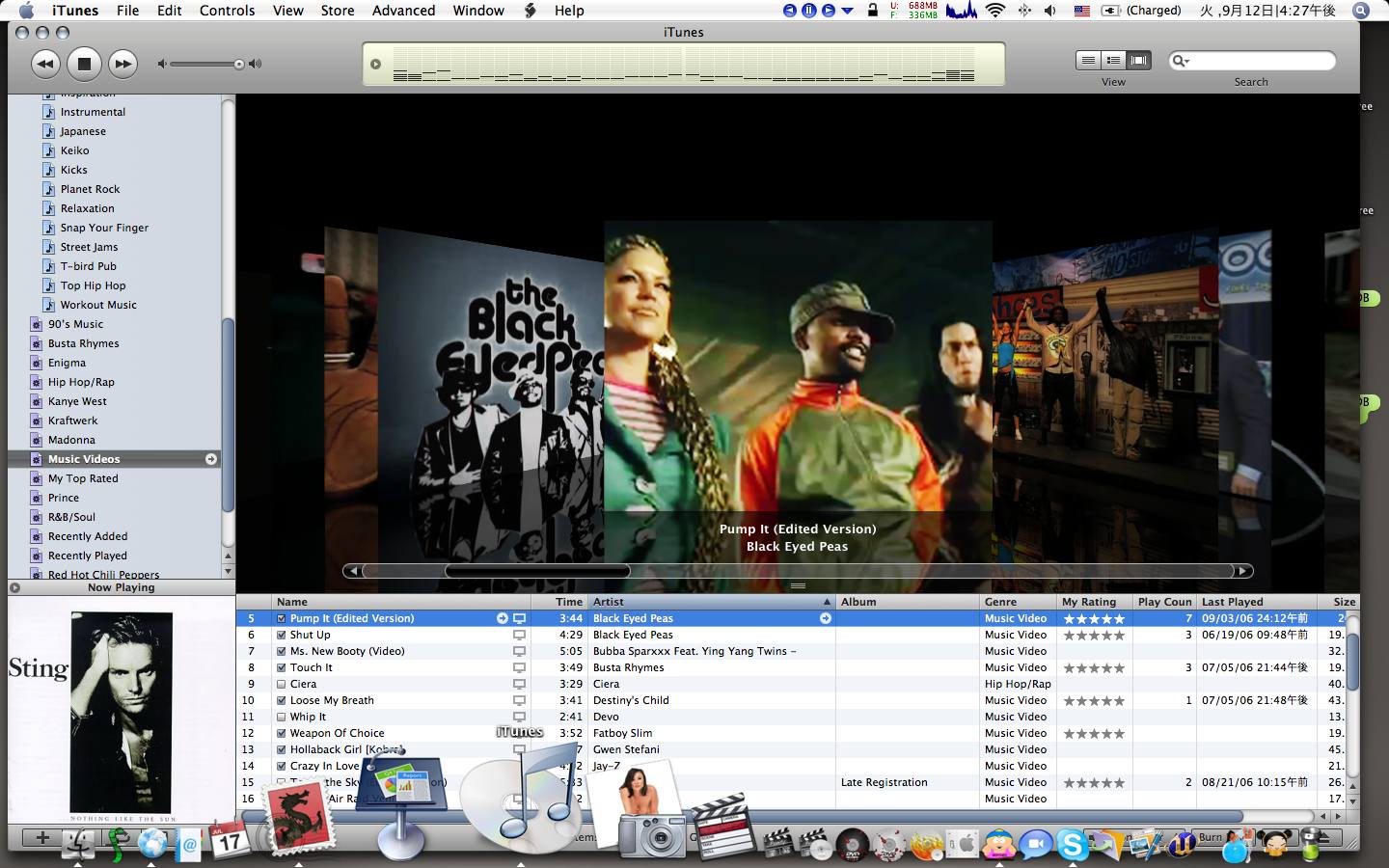This screenshot has height=868, width=1389.
Task: Click the right arrow of Cover Flow scrollbar
Action: tap(1243, 571)
